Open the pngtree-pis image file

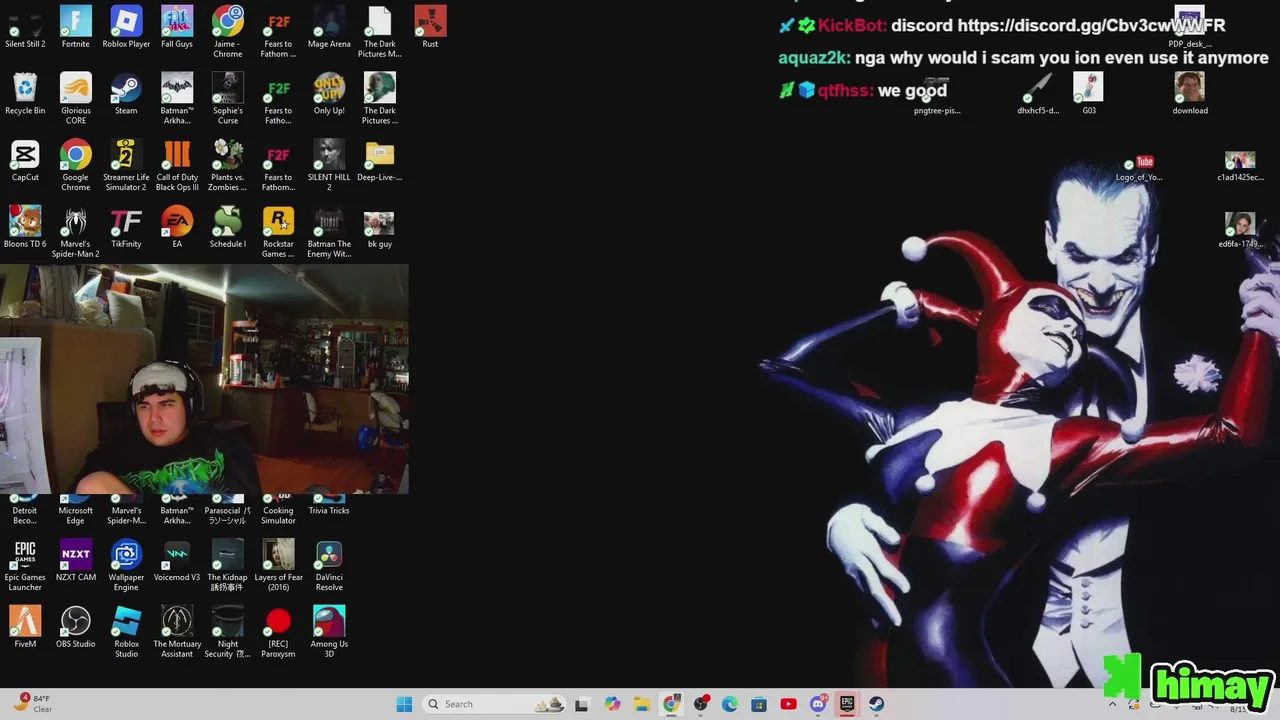tap(937, 94)
